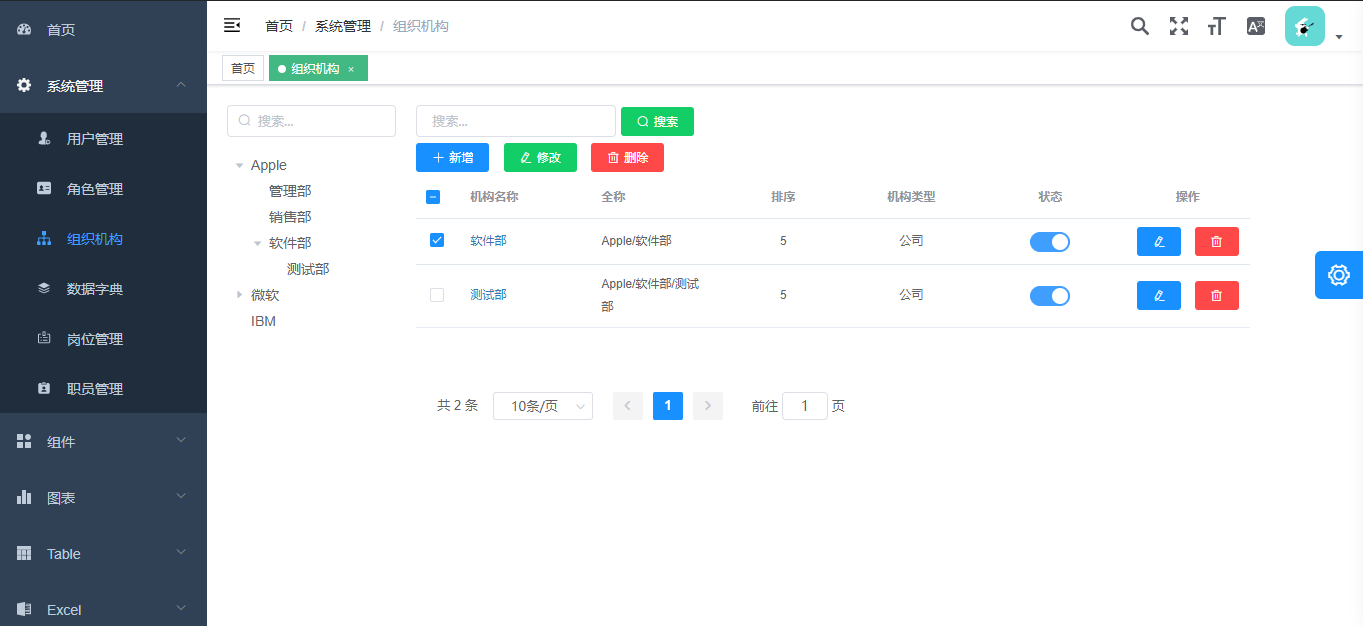Click the green 搜索 button

657,121
